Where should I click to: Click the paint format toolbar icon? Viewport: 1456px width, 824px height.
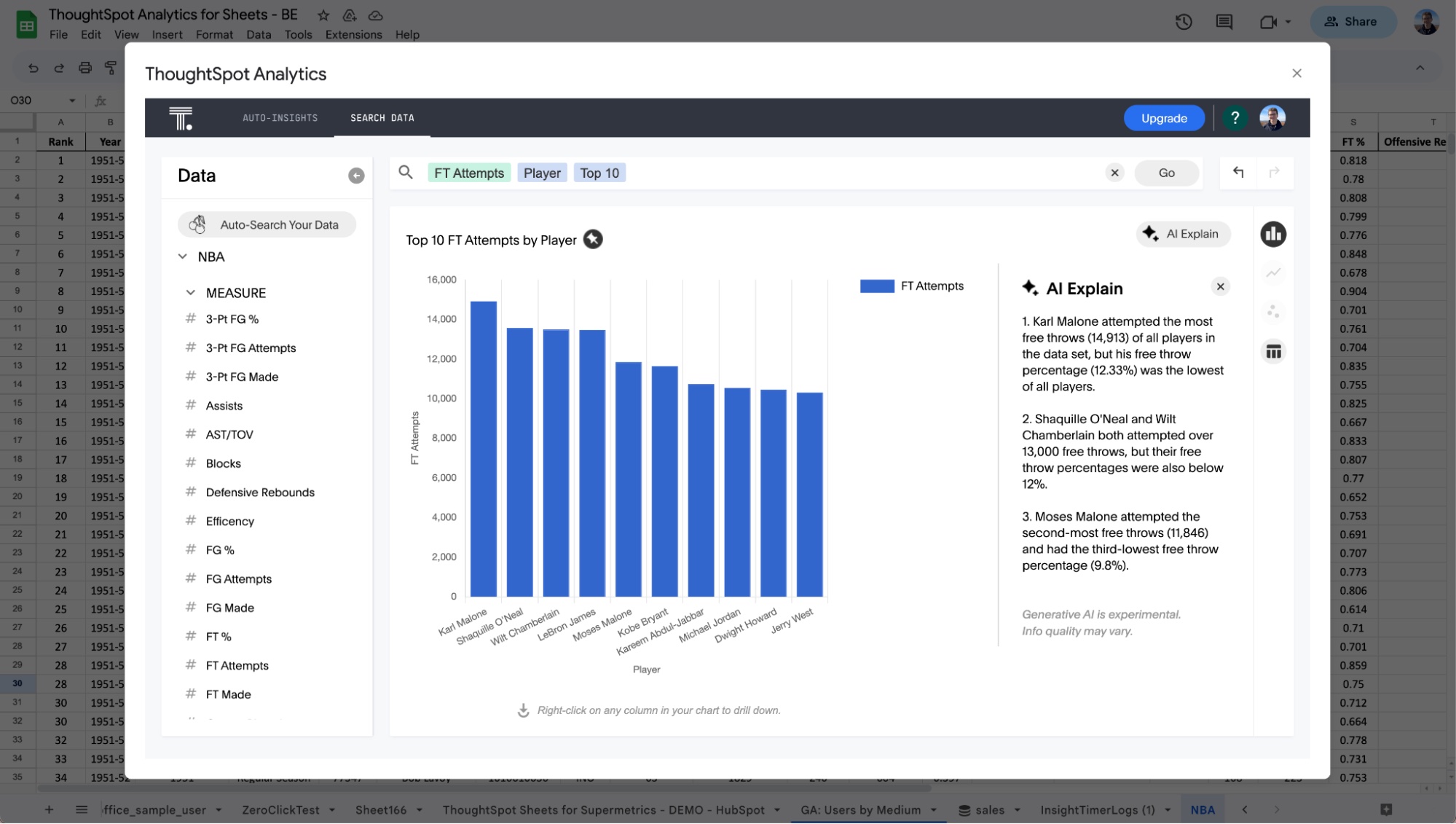[111, 68]
